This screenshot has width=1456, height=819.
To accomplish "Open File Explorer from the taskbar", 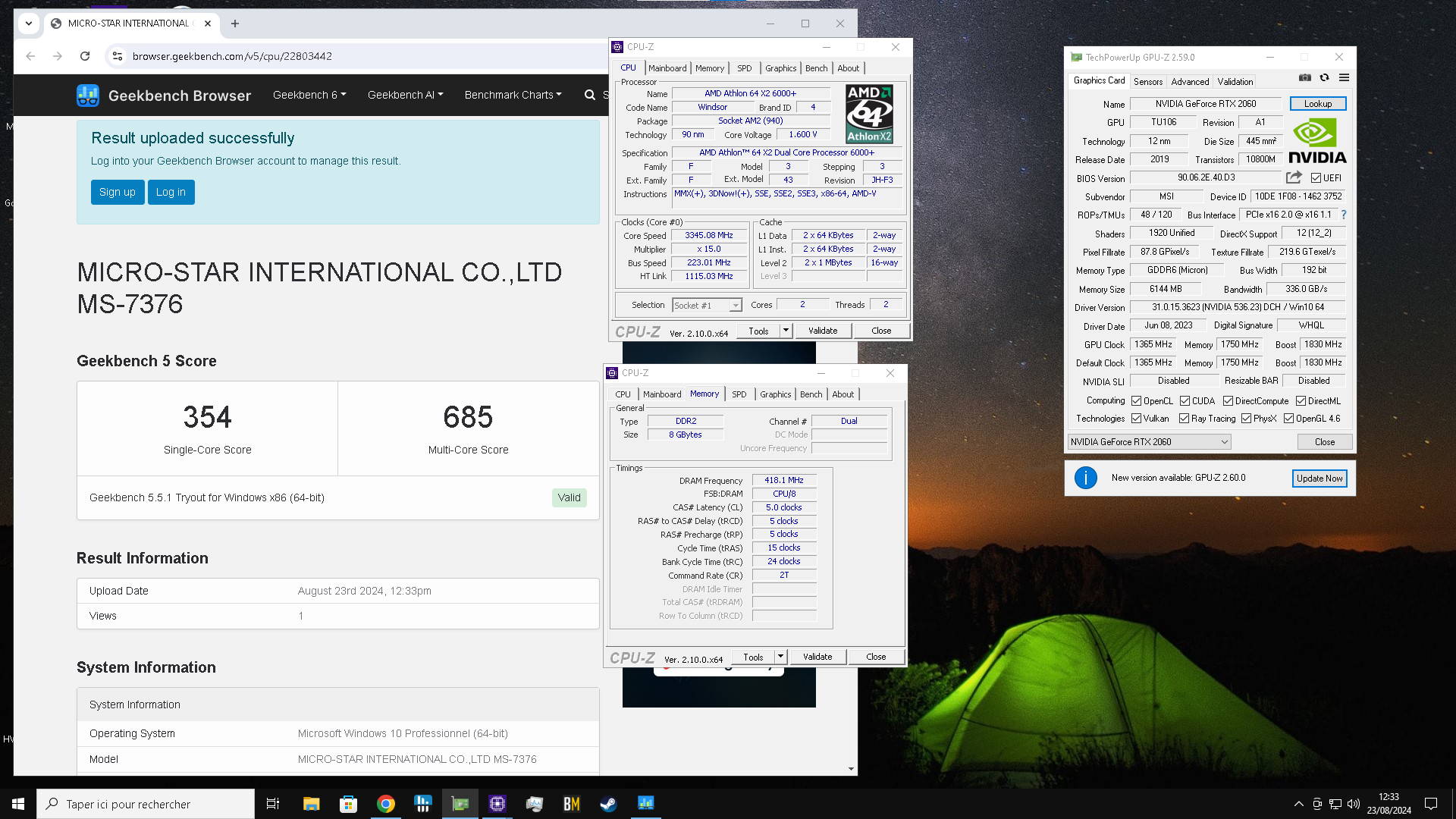I will (x=311, y=804).
